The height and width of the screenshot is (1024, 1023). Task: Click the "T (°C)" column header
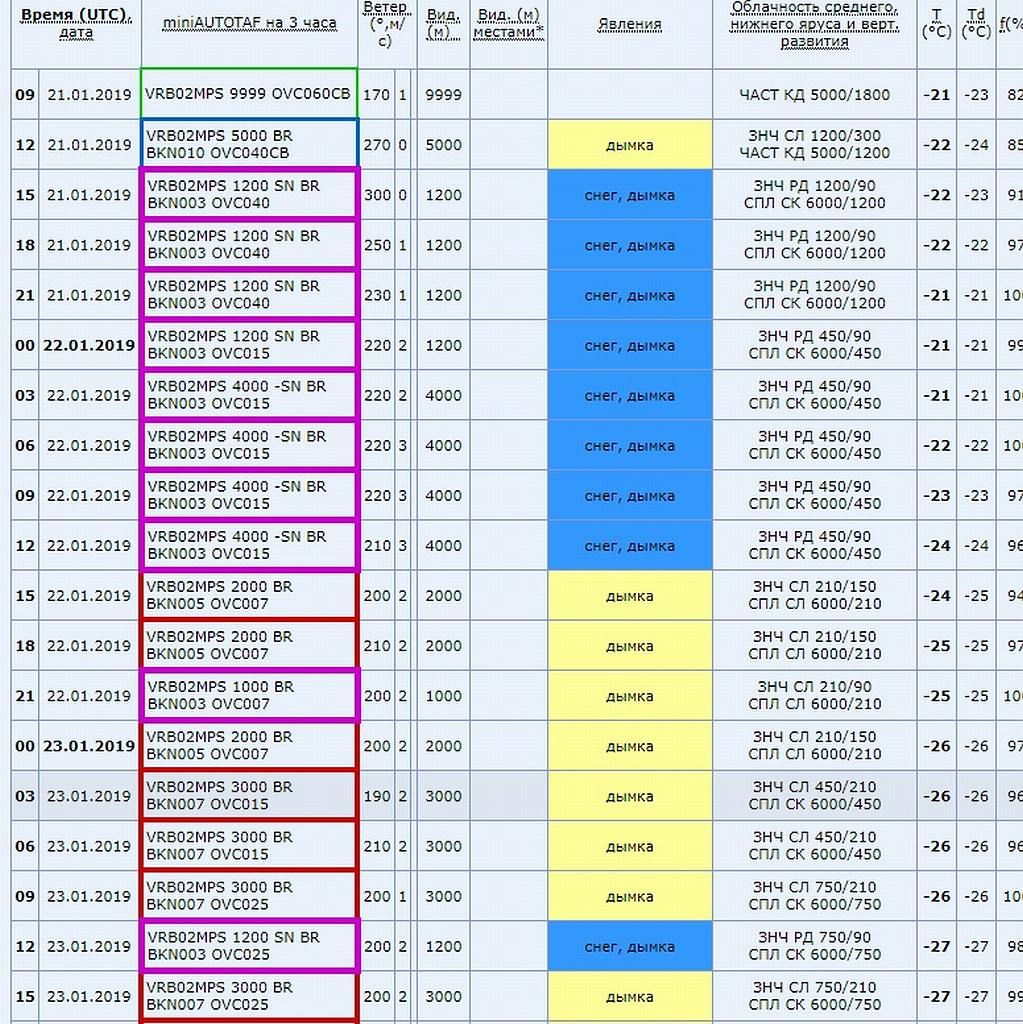click(936, 24)
